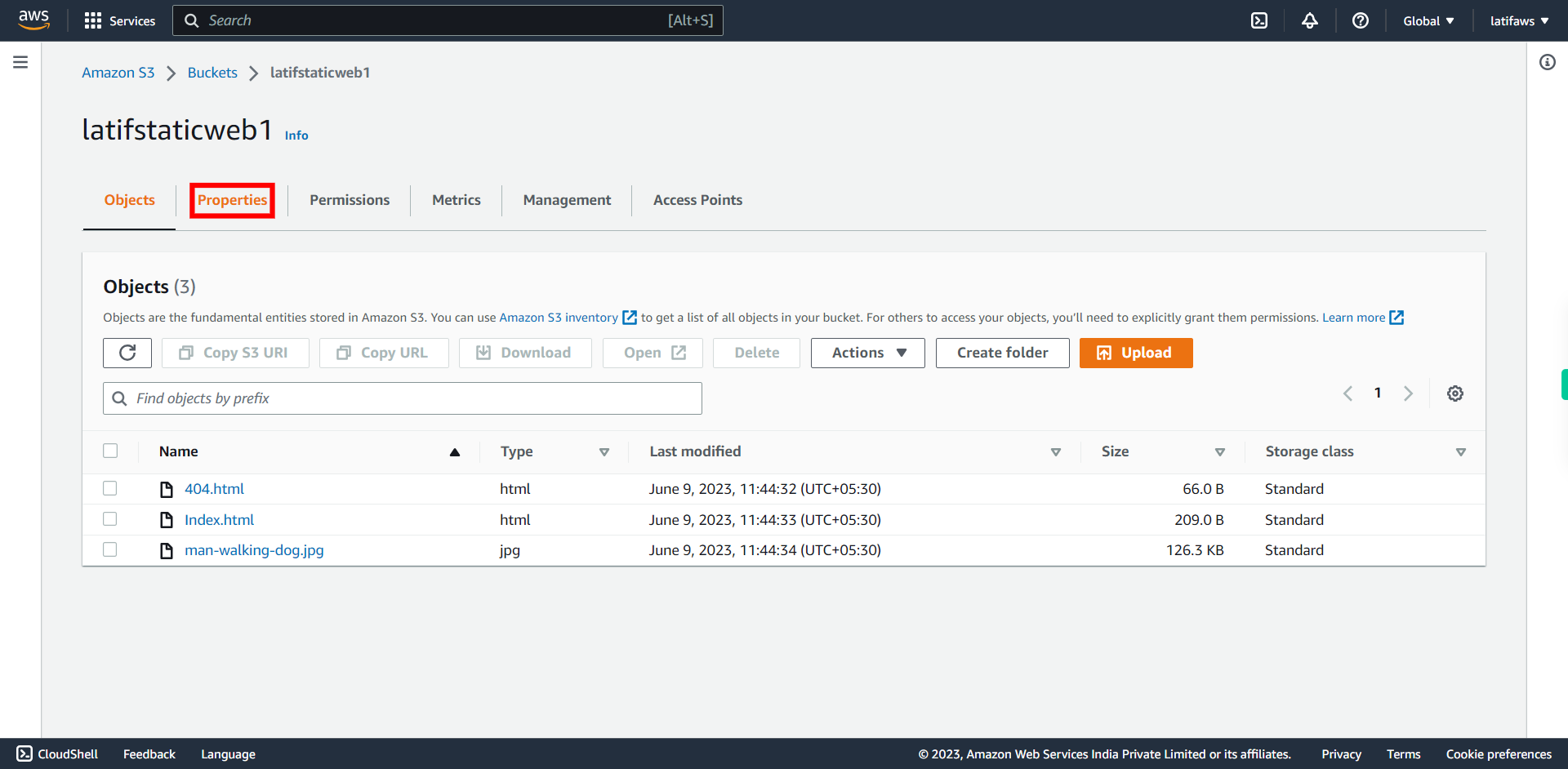
Task: Click the Delete button
Action: [x=756, y=353]
